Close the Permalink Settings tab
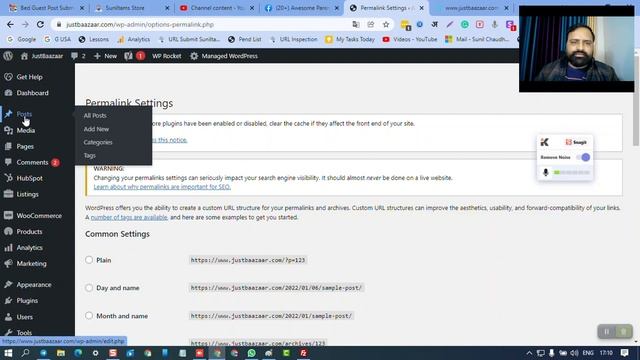Screen dimensions: 640x360 click(x=422, y=8)
